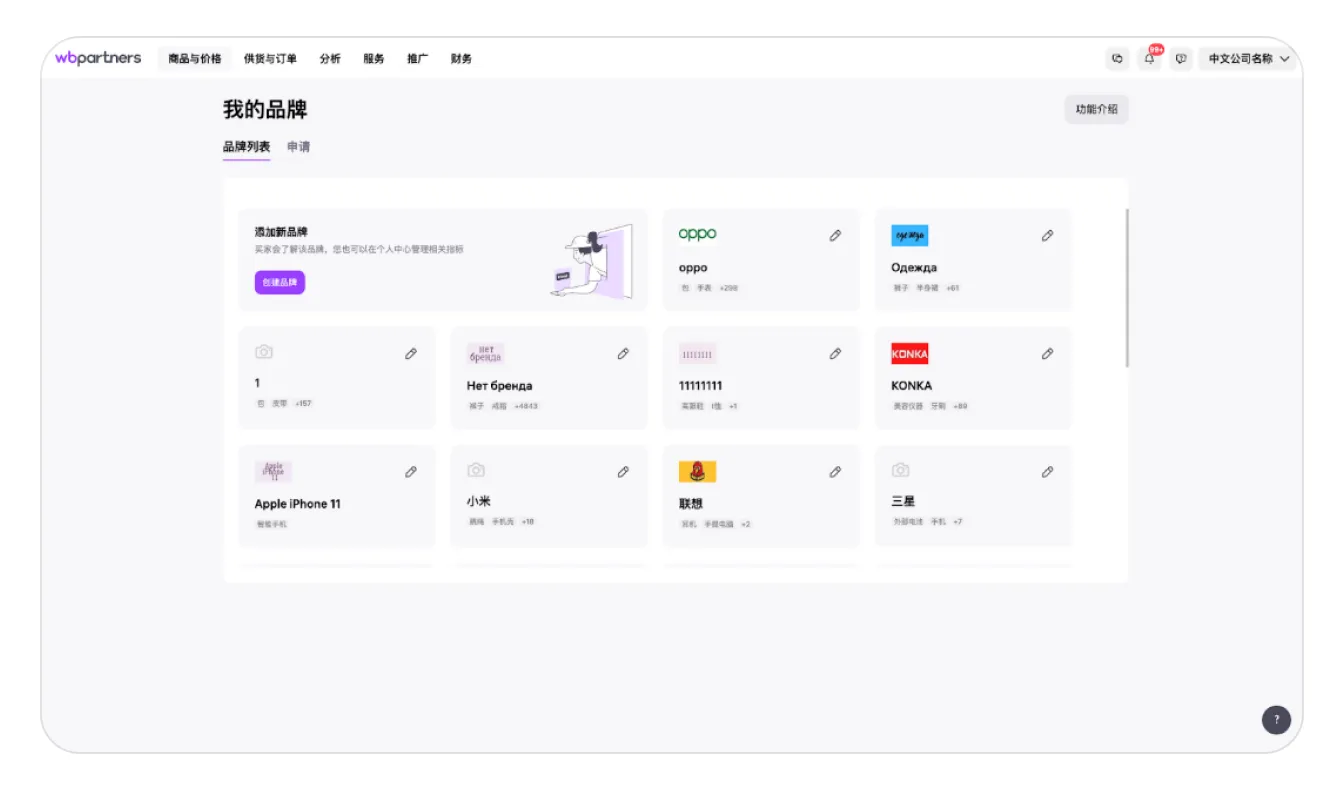Click the Одежда brand name
This screenshot has height=790, width=1344.
pos(914,268)
